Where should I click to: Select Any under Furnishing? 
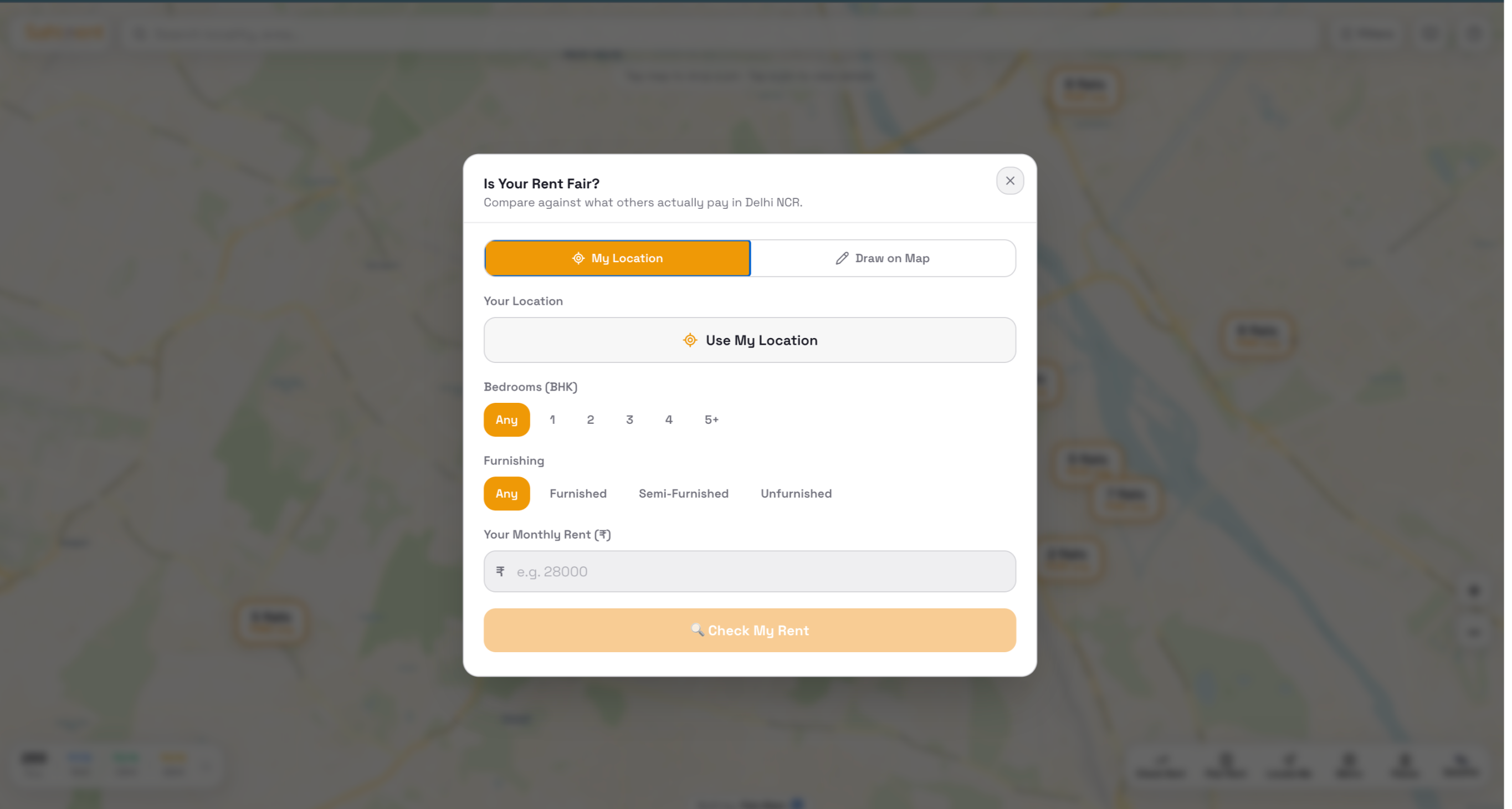pyautogui.click(x=506, y=494)
